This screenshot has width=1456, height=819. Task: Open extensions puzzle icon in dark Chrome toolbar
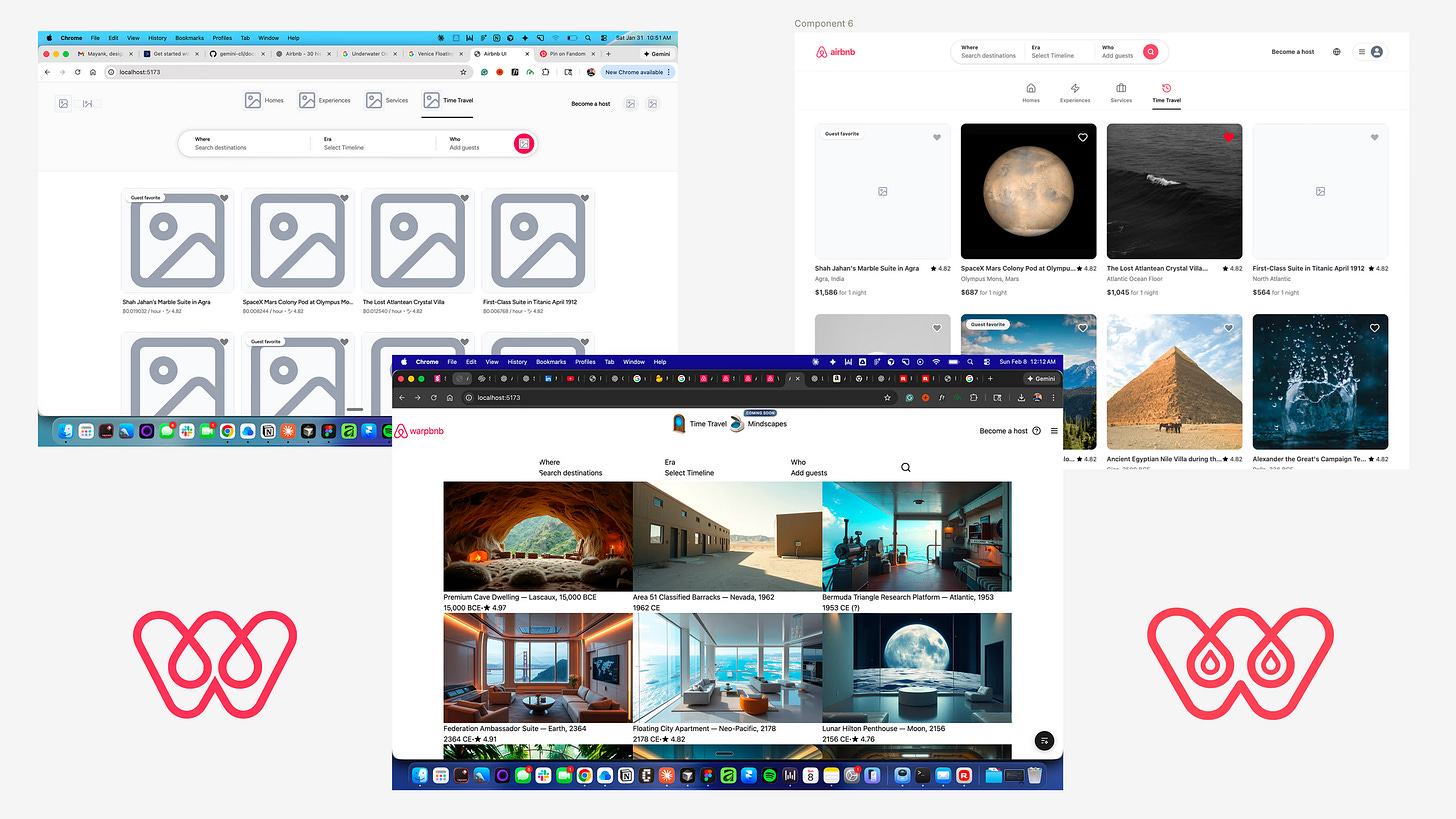(x=976, y=397)
